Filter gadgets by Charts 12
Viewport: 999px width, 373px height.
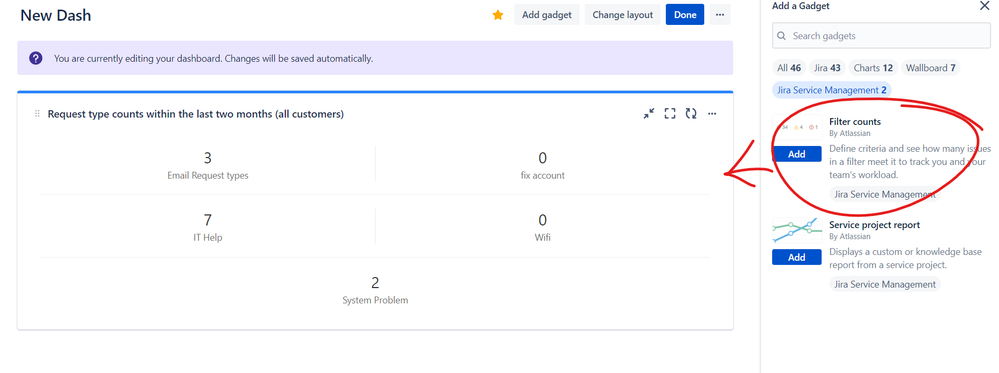(x=873, y=68)
